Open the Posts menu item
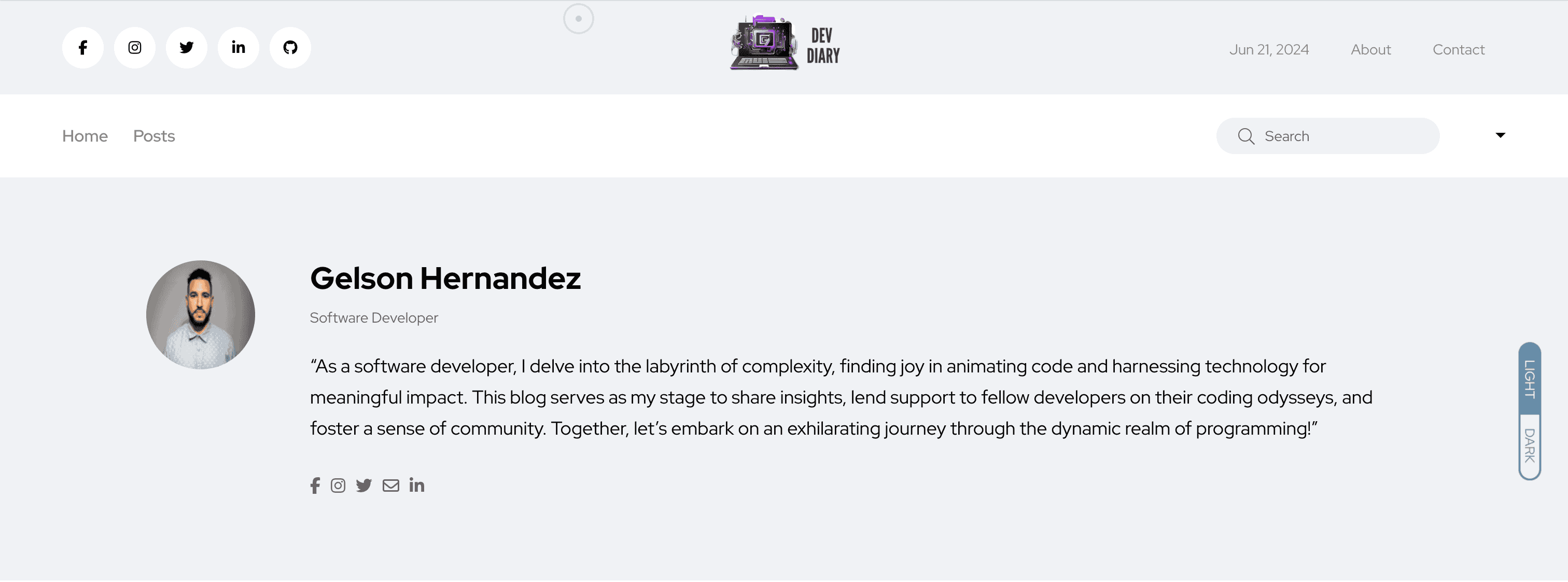 point(154,136)
